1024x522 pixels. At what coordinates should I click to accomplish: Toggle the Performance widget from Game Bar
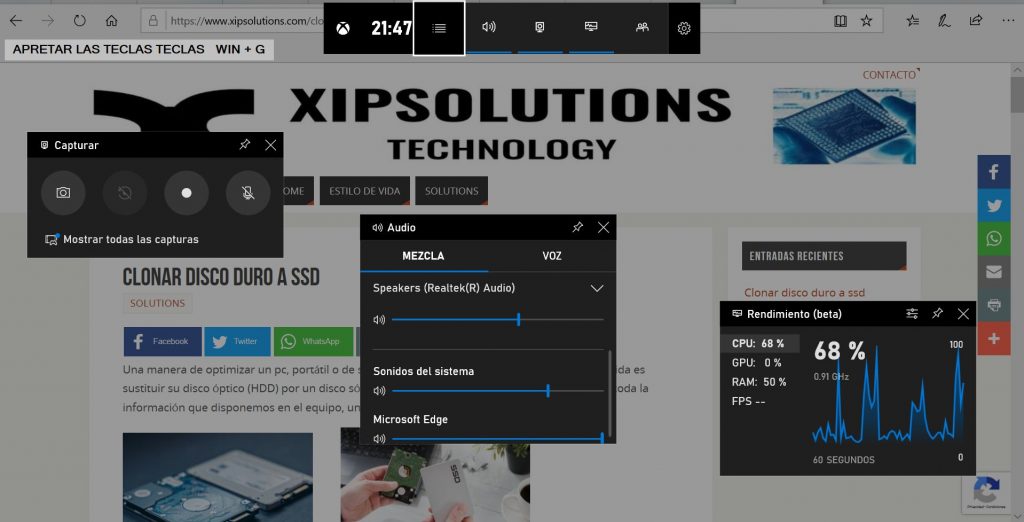coord(591,27)
